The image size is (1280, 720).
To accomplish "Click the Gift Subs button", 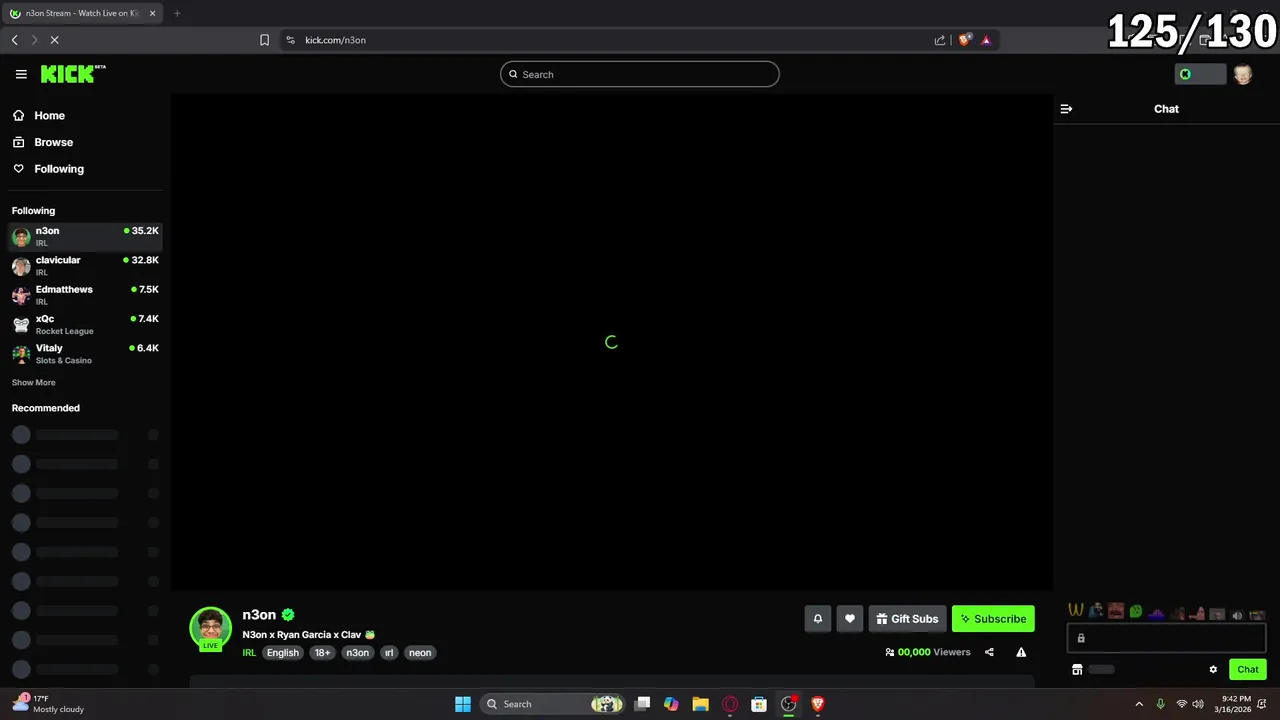I will click(x=907, y=619).
